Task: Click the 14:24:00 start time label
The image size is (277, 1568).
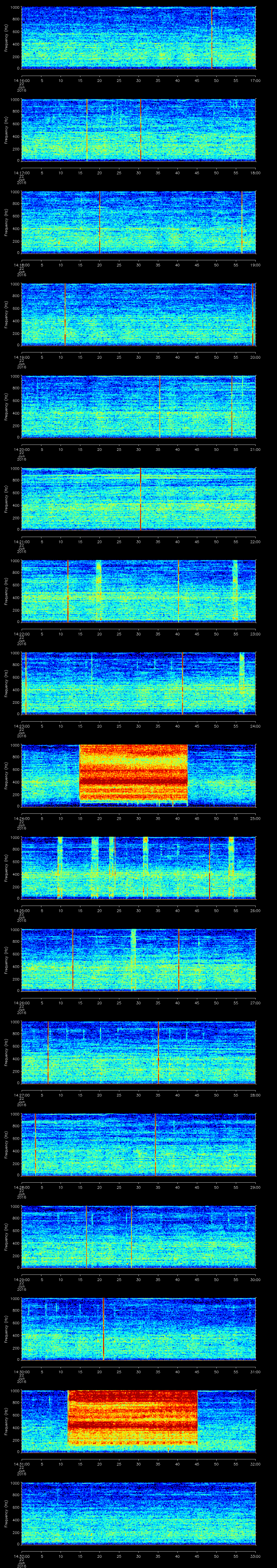Action: (21, 818)
